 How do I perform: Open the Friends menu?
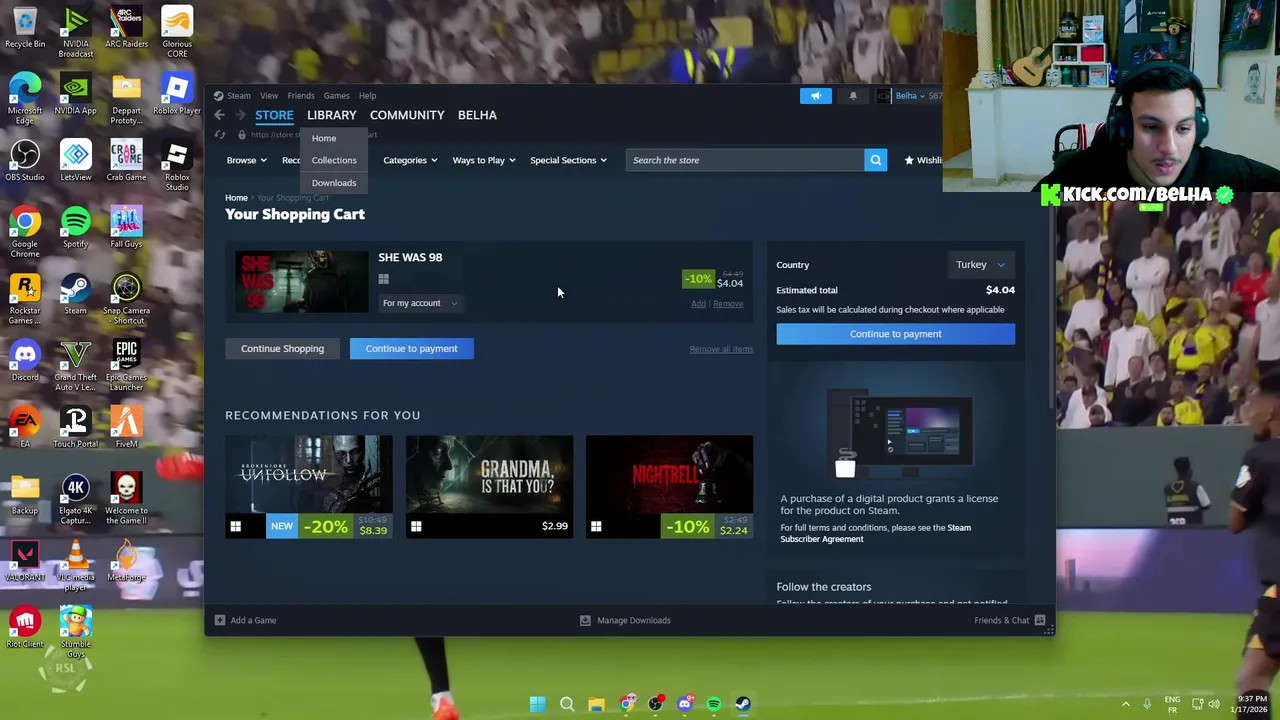tap(301, 96)
